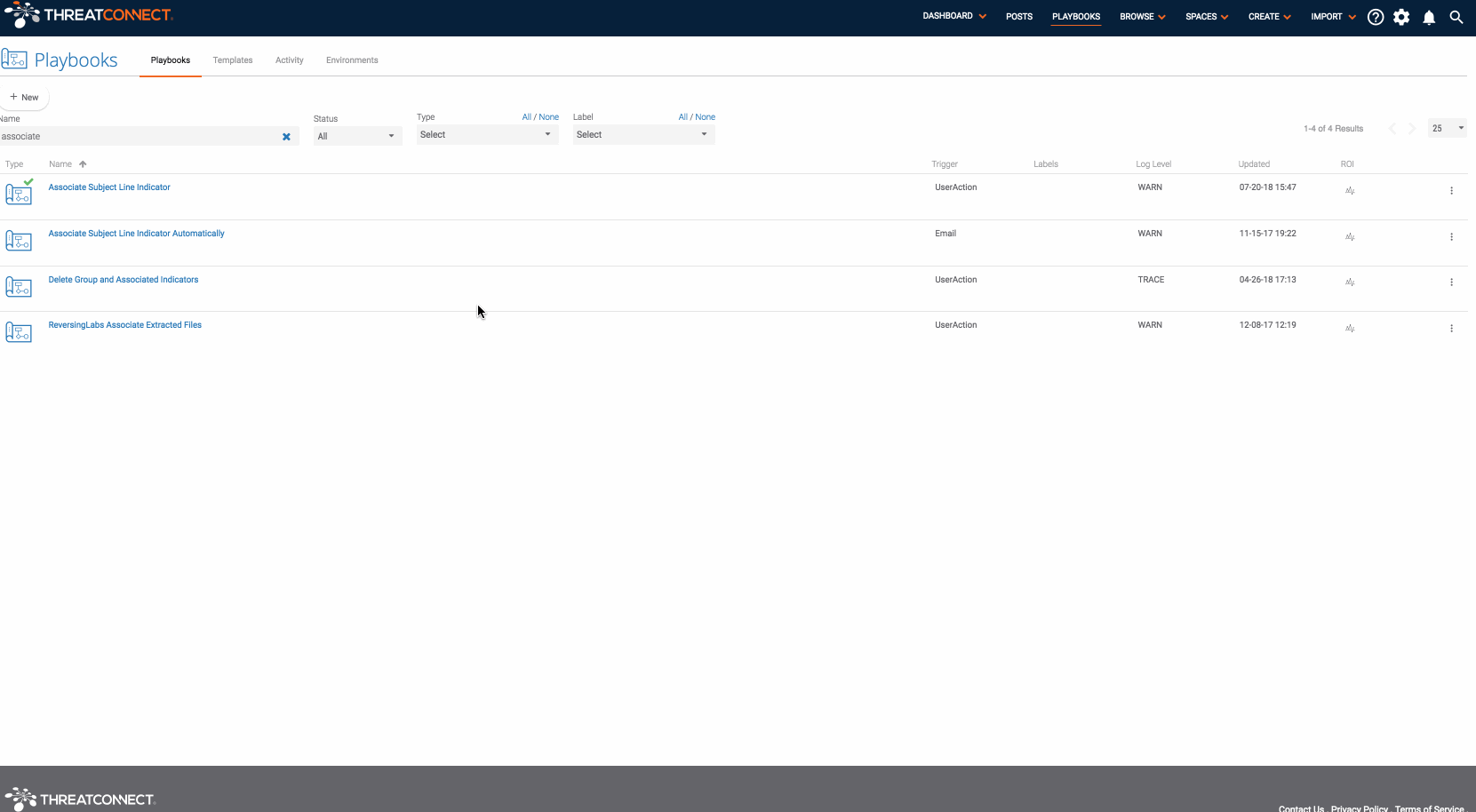Image resolution: width=1476 pixels, height=812 pixels.
Task: Open options menu for Delete Group and Associated Indicators
Action: (x=1451, y=283)
